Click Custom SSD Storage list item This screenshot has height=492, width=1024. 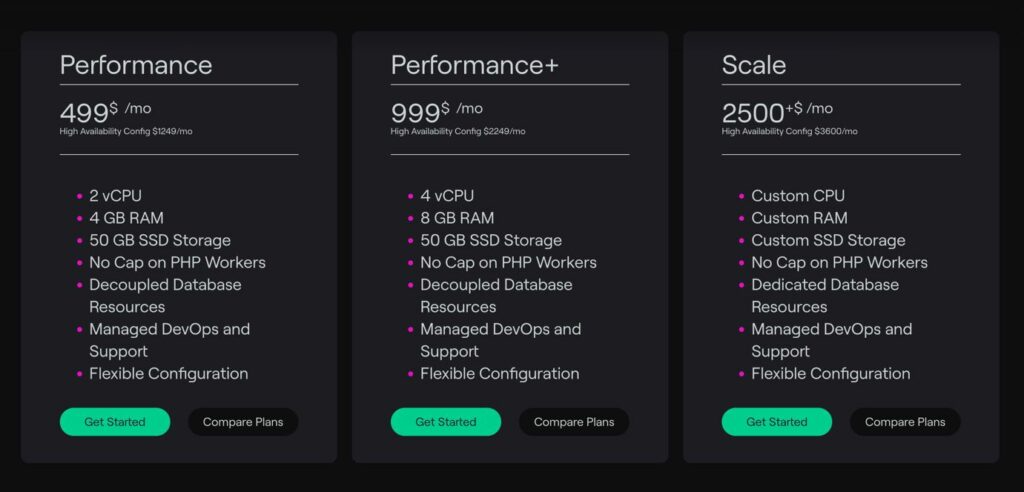point(828,240)
